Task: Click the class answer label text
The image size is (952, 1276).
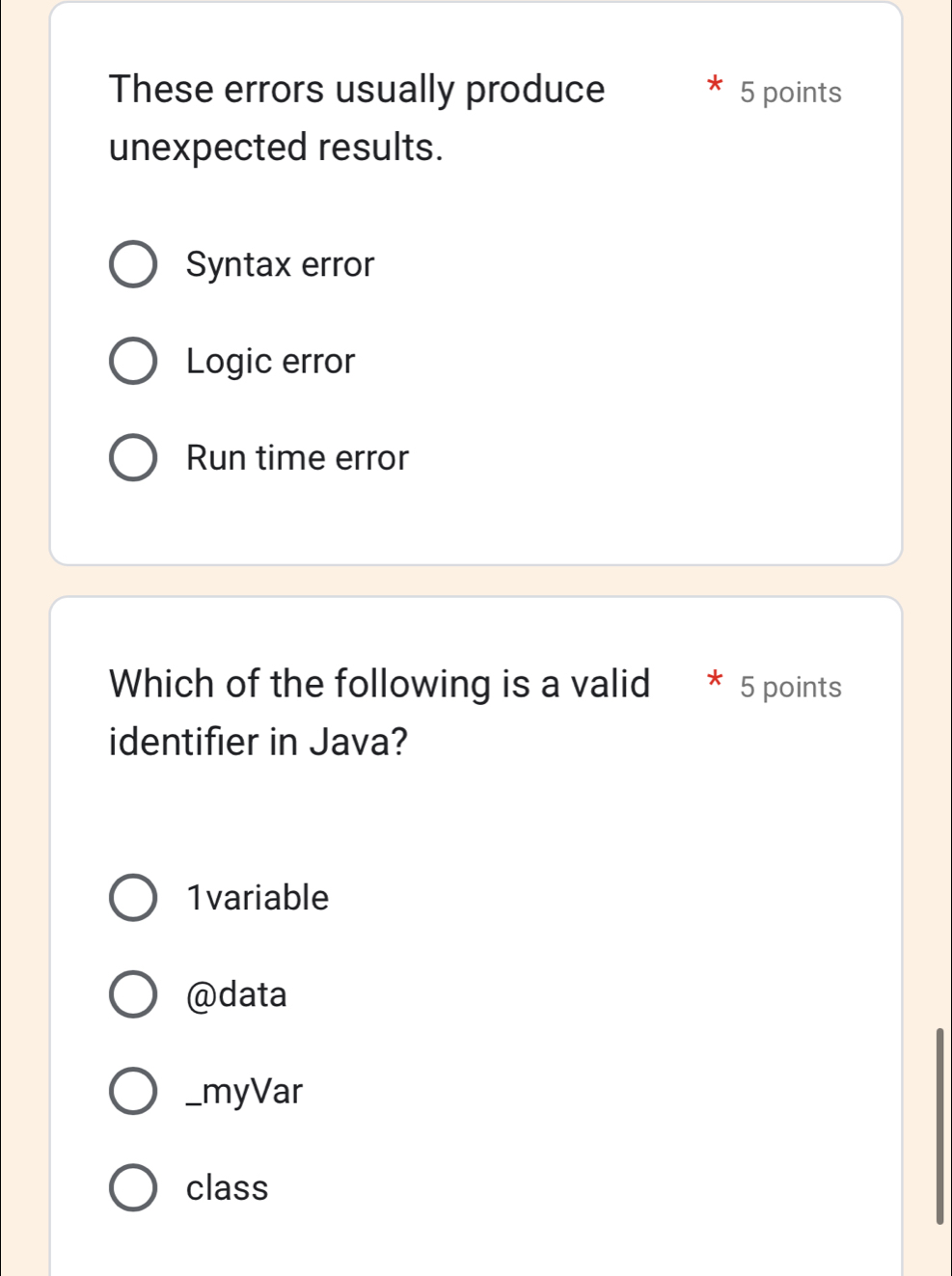Action: pos(226,1188)
